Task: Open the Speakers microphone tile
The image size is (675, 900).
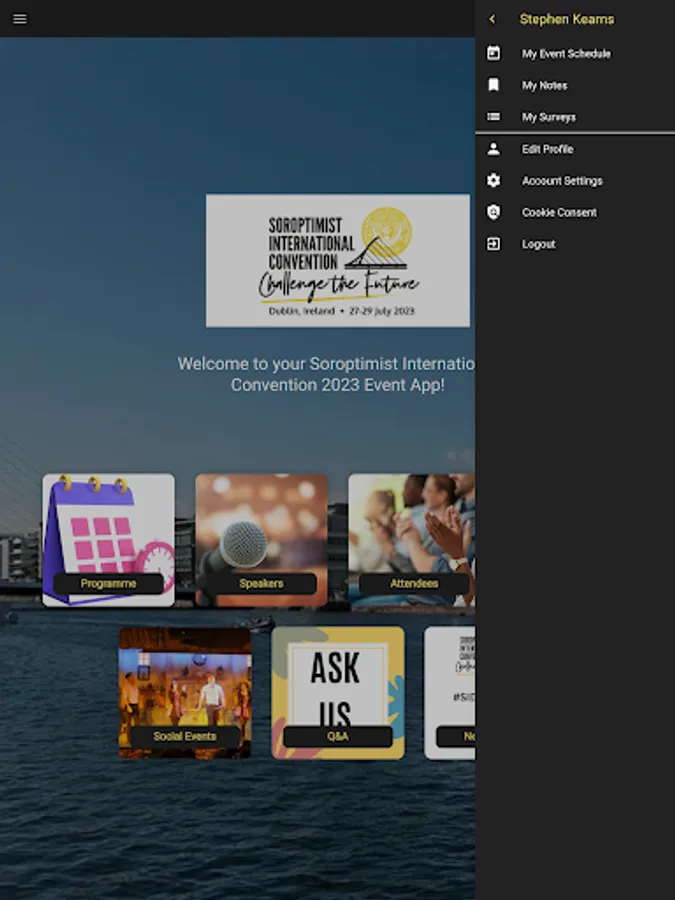Action: click(x=261, y=540)
